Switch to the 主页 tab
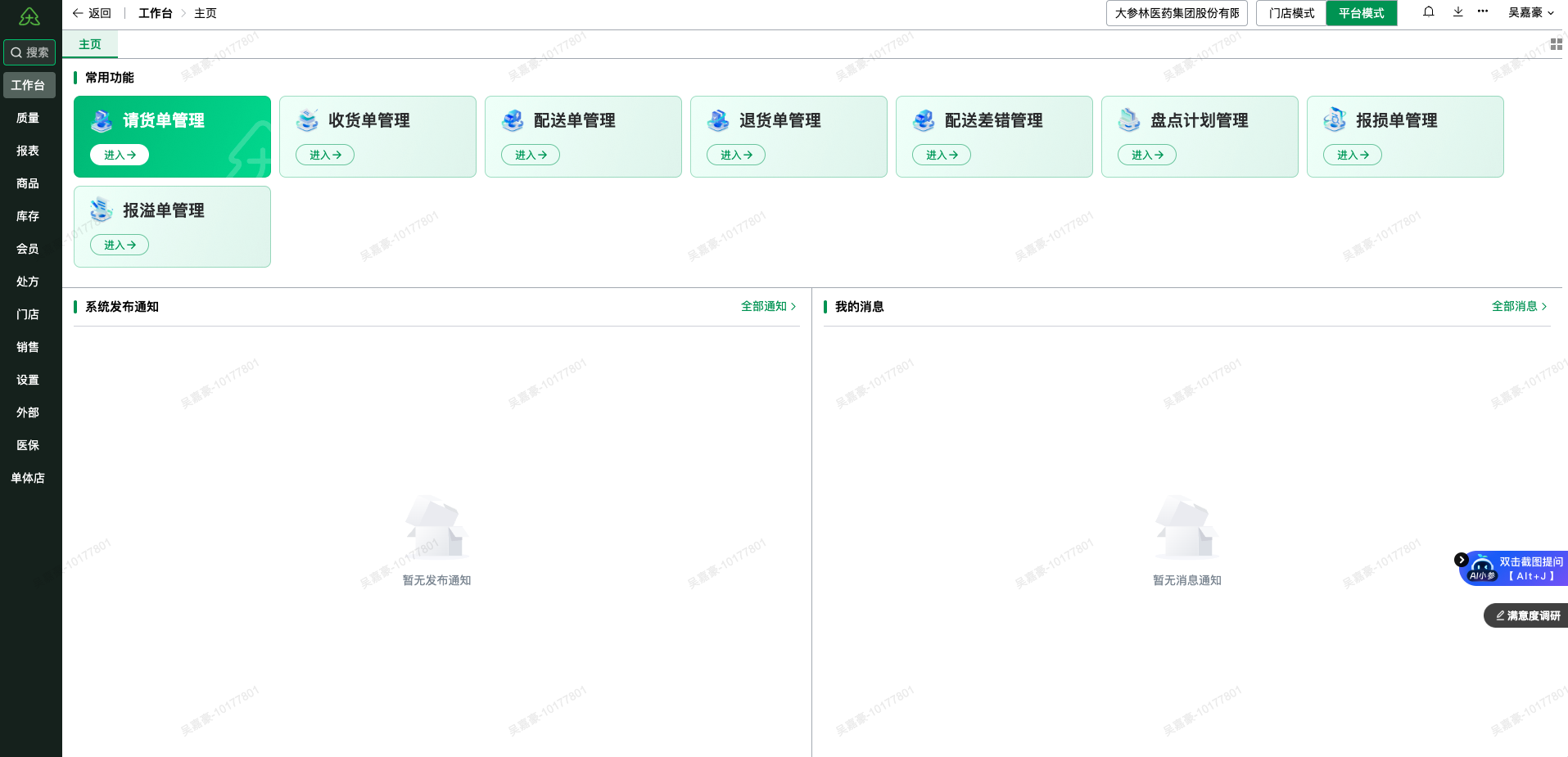The image size is (1568, 757). pos(90,43)
